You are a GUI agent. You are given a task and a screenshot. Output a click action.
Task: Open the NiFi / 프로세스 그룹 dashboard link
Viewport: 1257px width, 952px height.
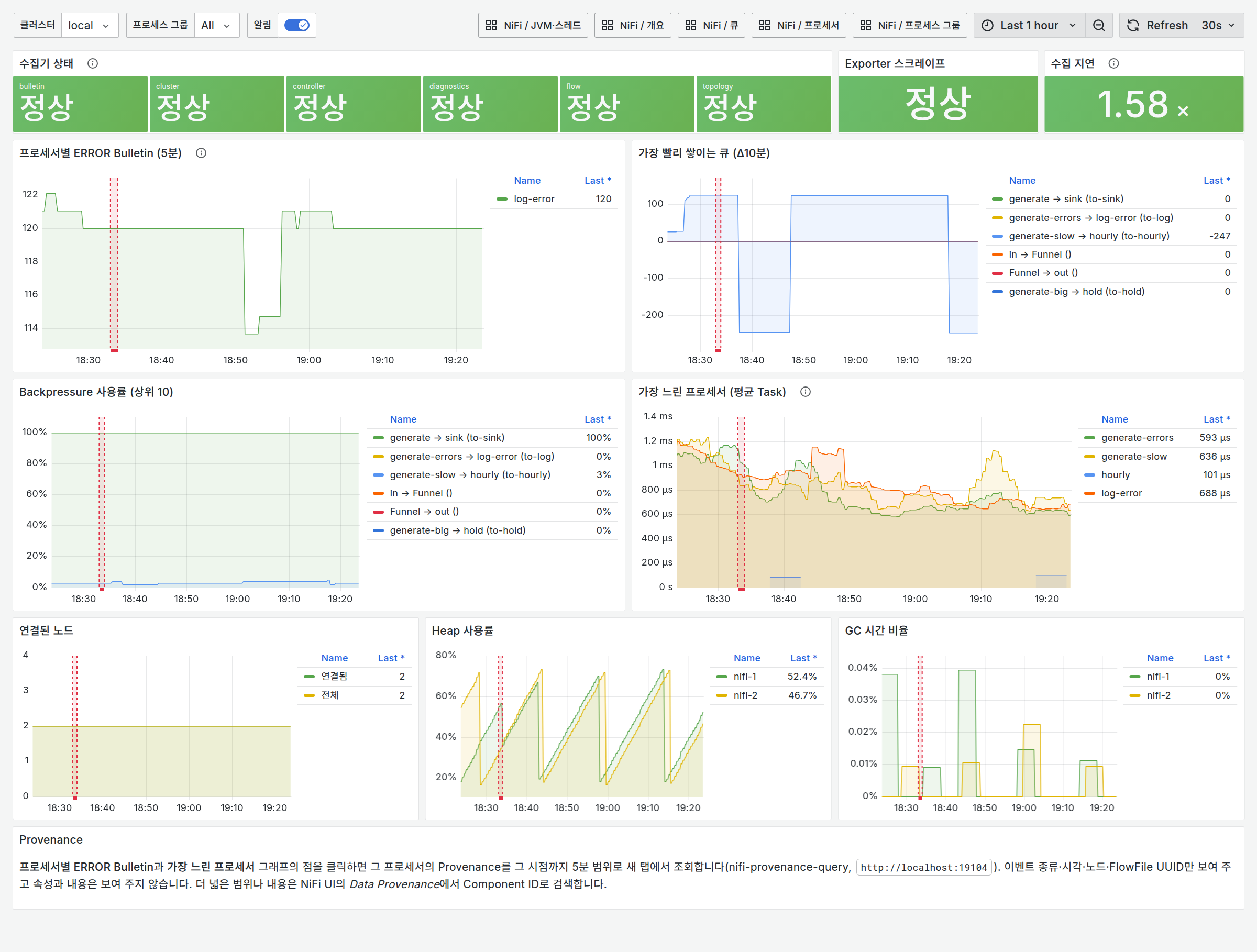(910, 25)
